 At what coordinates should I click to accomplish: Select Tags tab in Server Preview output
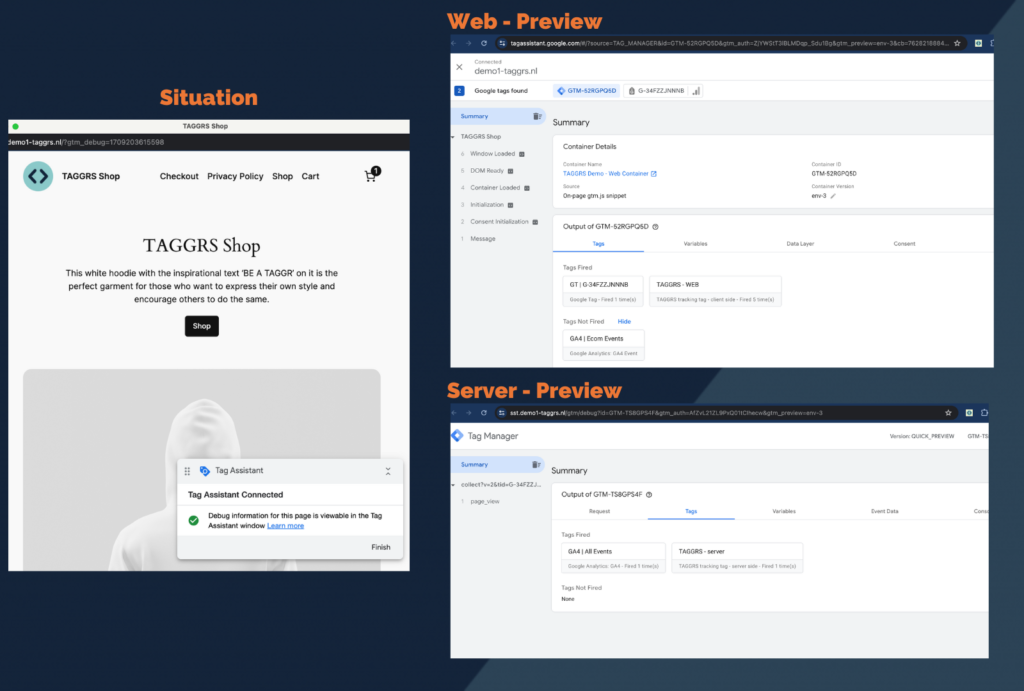point(691,511)
